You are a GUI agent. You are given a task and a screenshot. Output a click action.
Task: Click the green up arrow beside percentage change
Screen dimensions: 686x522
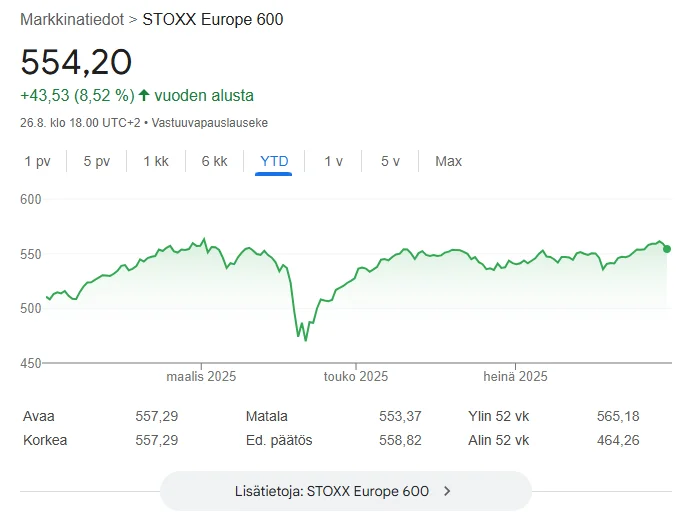click(x=144, y=96)
